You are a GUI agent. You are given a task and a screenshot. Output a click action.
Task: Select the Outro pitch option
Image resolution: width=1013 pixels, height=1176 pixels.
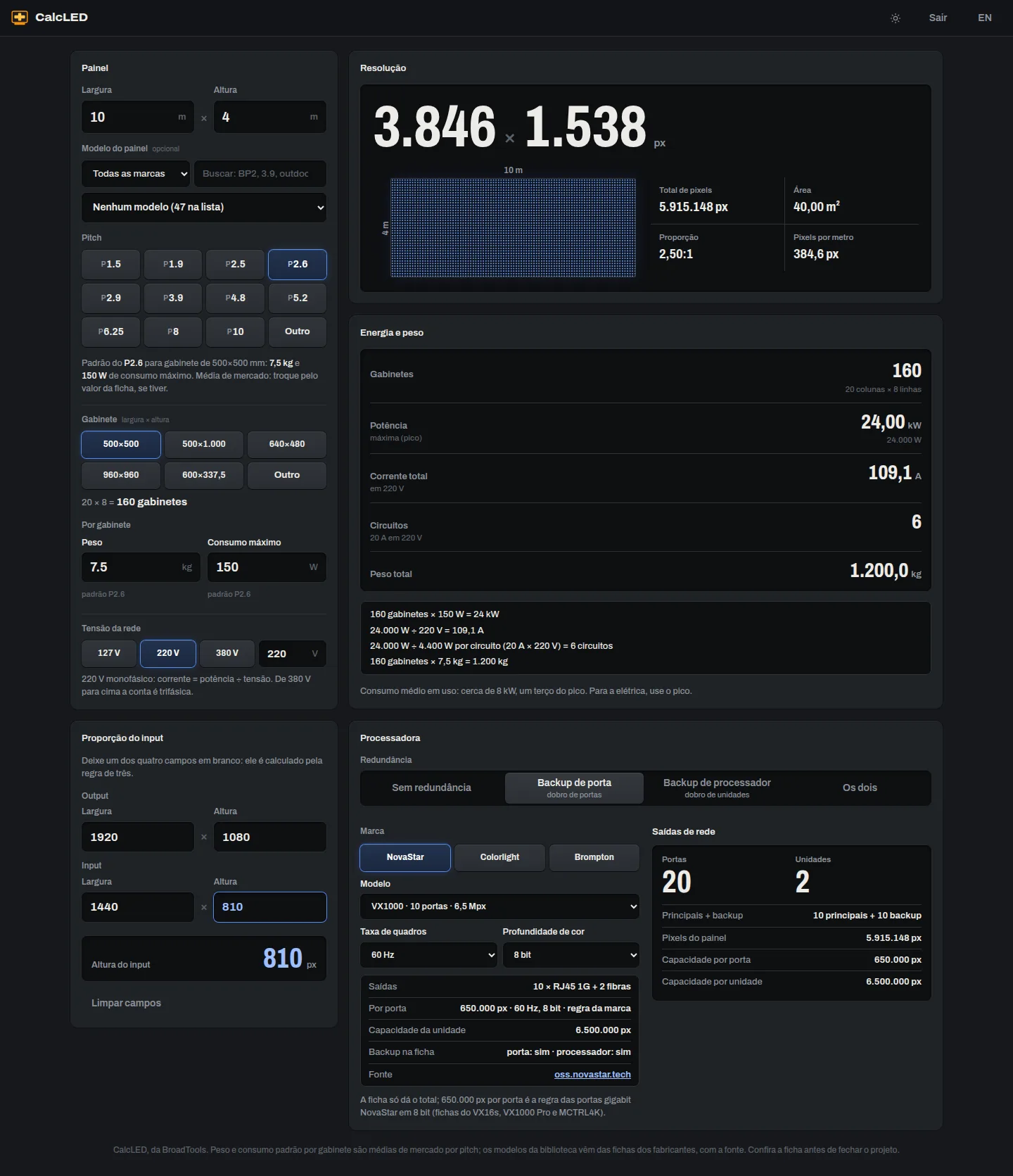pyautogui.click(x=298, y=332)
